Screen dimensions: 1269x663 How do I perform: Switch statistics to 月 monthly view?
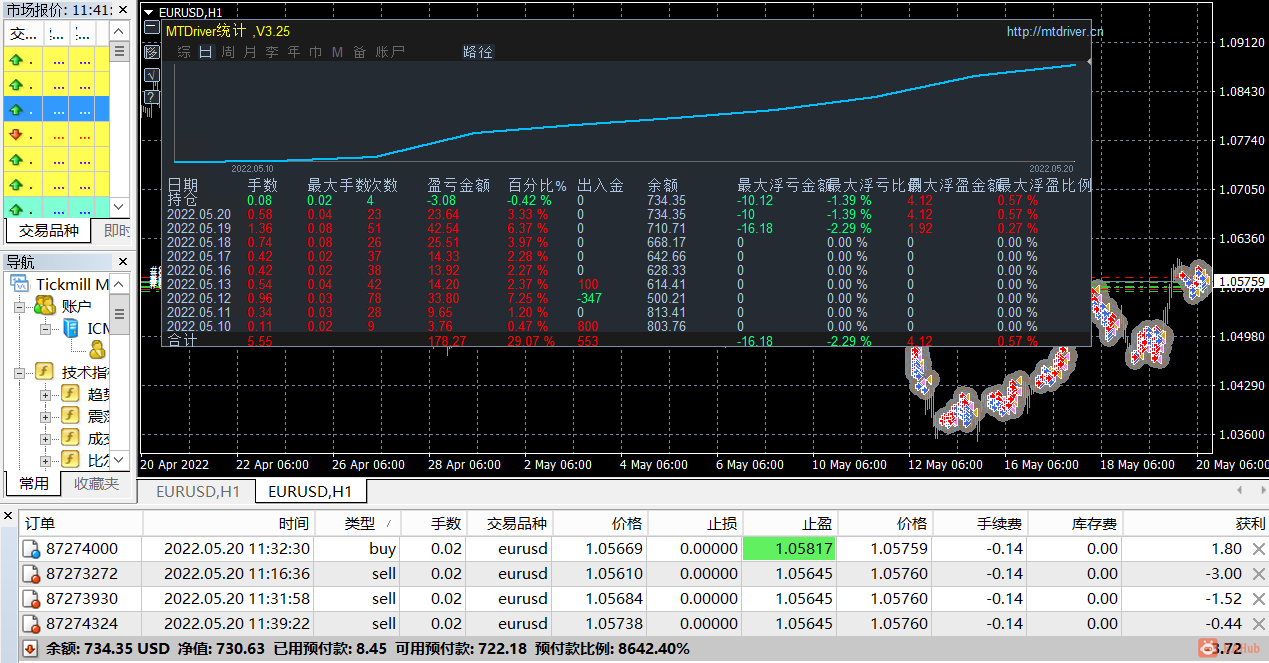pyautogui.click(x=250, y=52)
